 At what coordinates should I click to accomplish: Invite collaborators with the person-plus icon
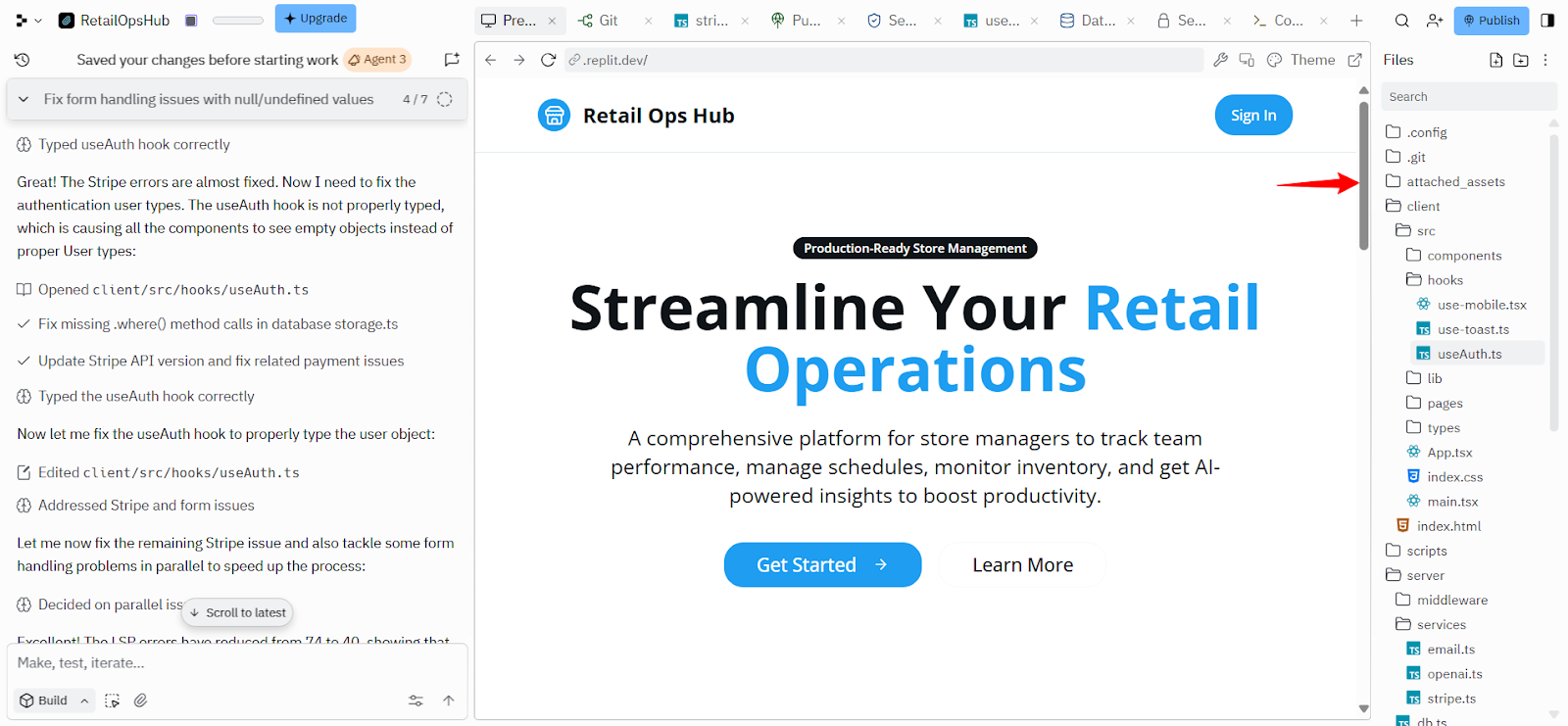(x=1435, y=20)
